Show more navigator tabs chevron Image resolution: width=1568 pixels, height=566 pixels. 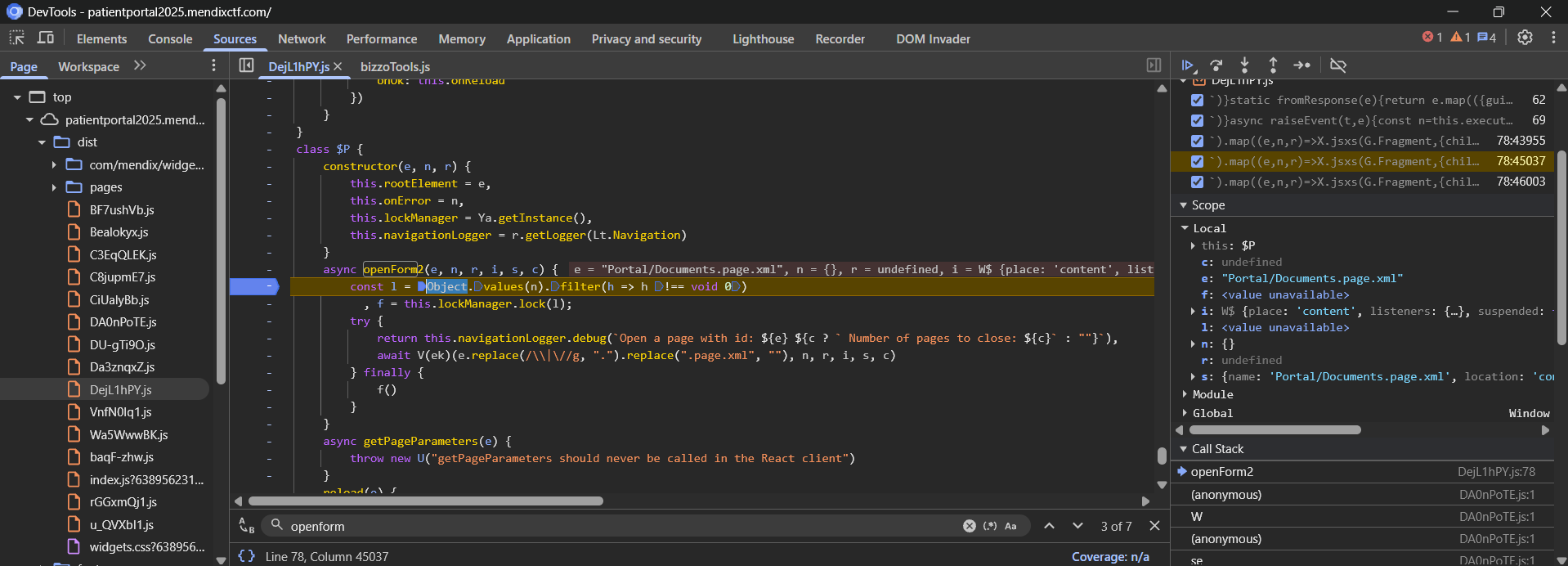click(140, 65)
